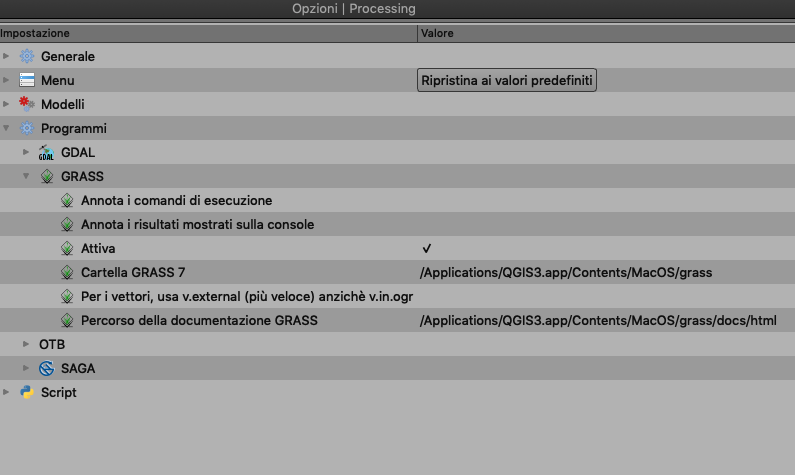The width and height of the screenshot is (795, 475).
Task: Edit the Cartella GRASS 7 path value
Action: (566, 273)
